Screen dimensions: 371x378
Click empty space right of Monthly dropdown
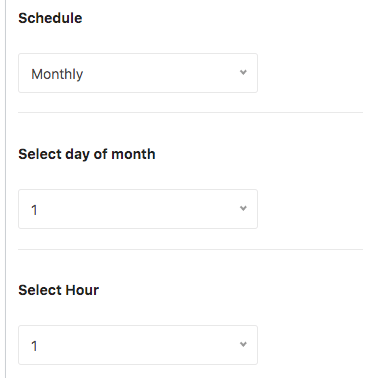[310, 73]
